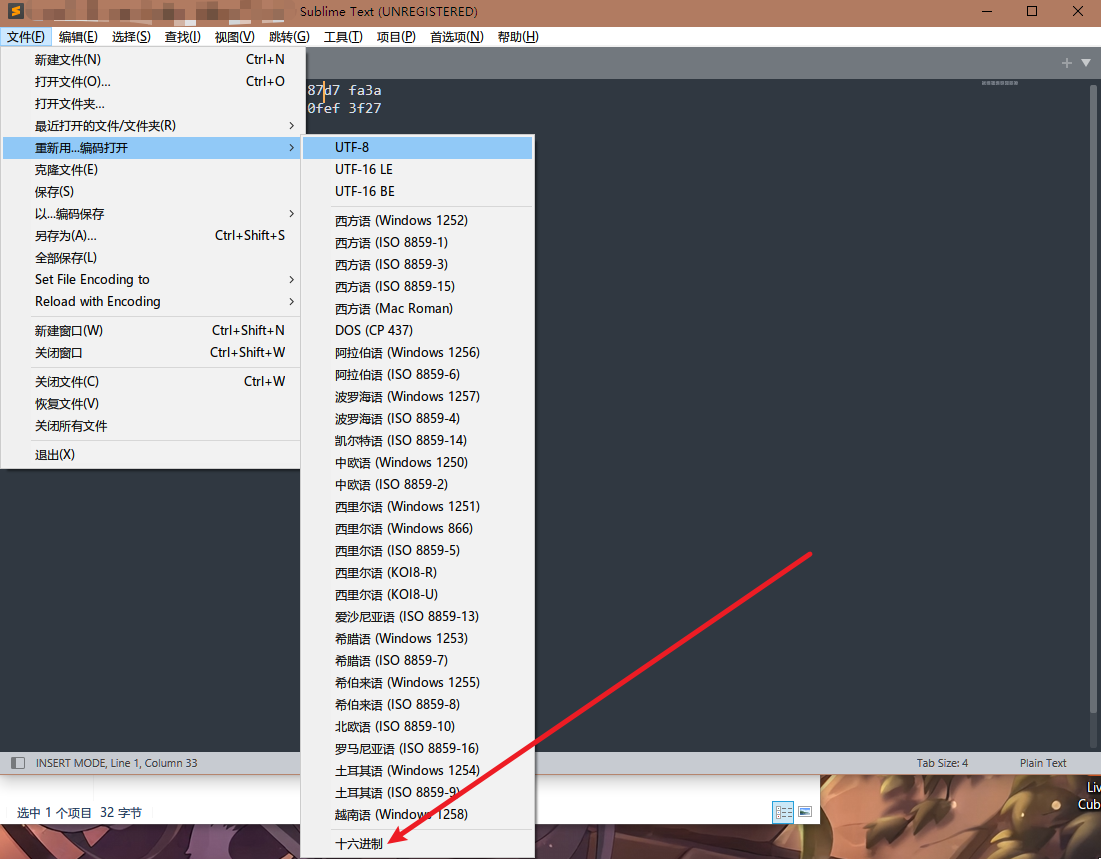The image size is (1101, 859).
Task: Open the 首选项(N) menu
Action: [x=456, y=37]
